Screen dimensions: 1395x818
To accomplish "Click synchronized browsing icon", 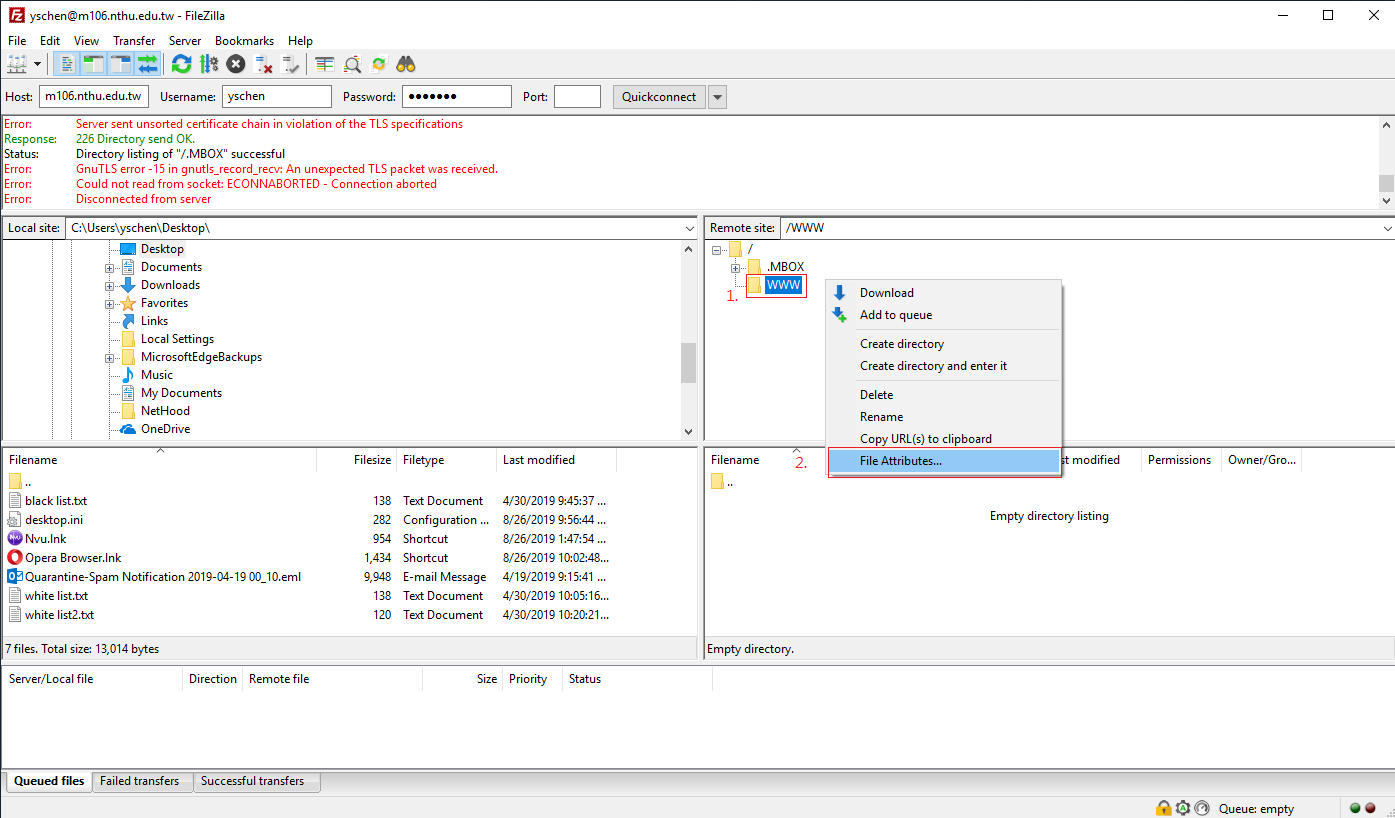I will (379, 64).
